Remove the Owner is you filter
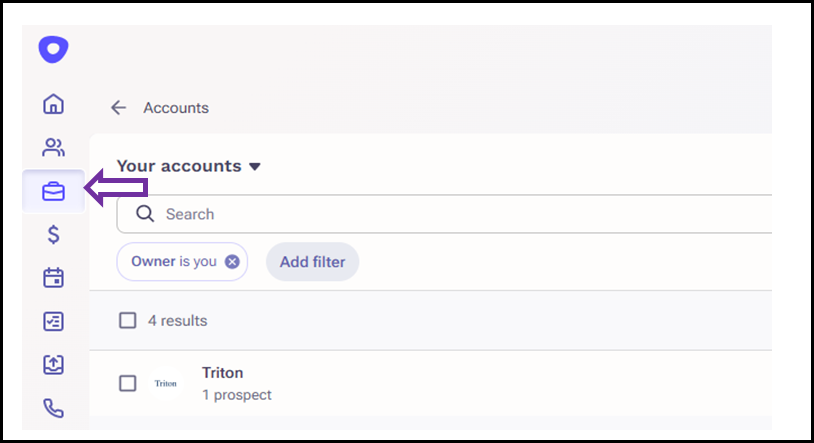 (232, 262)
